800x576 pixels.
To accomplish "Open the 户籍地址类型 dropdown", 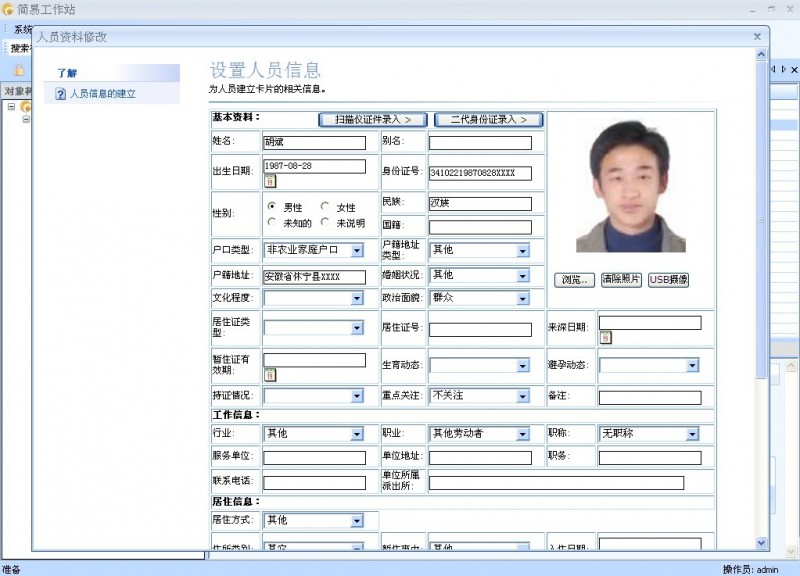I will 523,251.
